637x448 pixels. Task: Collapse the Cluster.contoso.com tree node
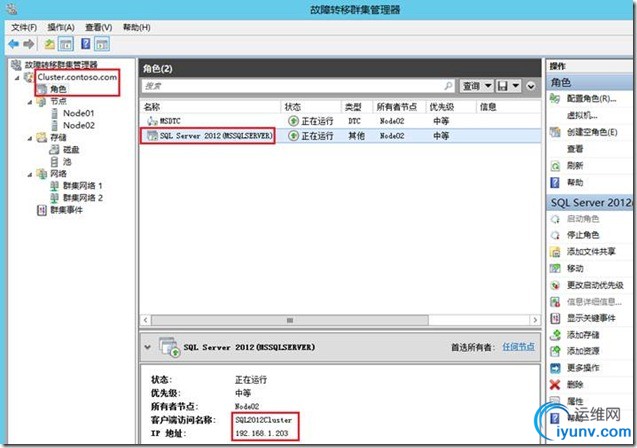[17, 78]
